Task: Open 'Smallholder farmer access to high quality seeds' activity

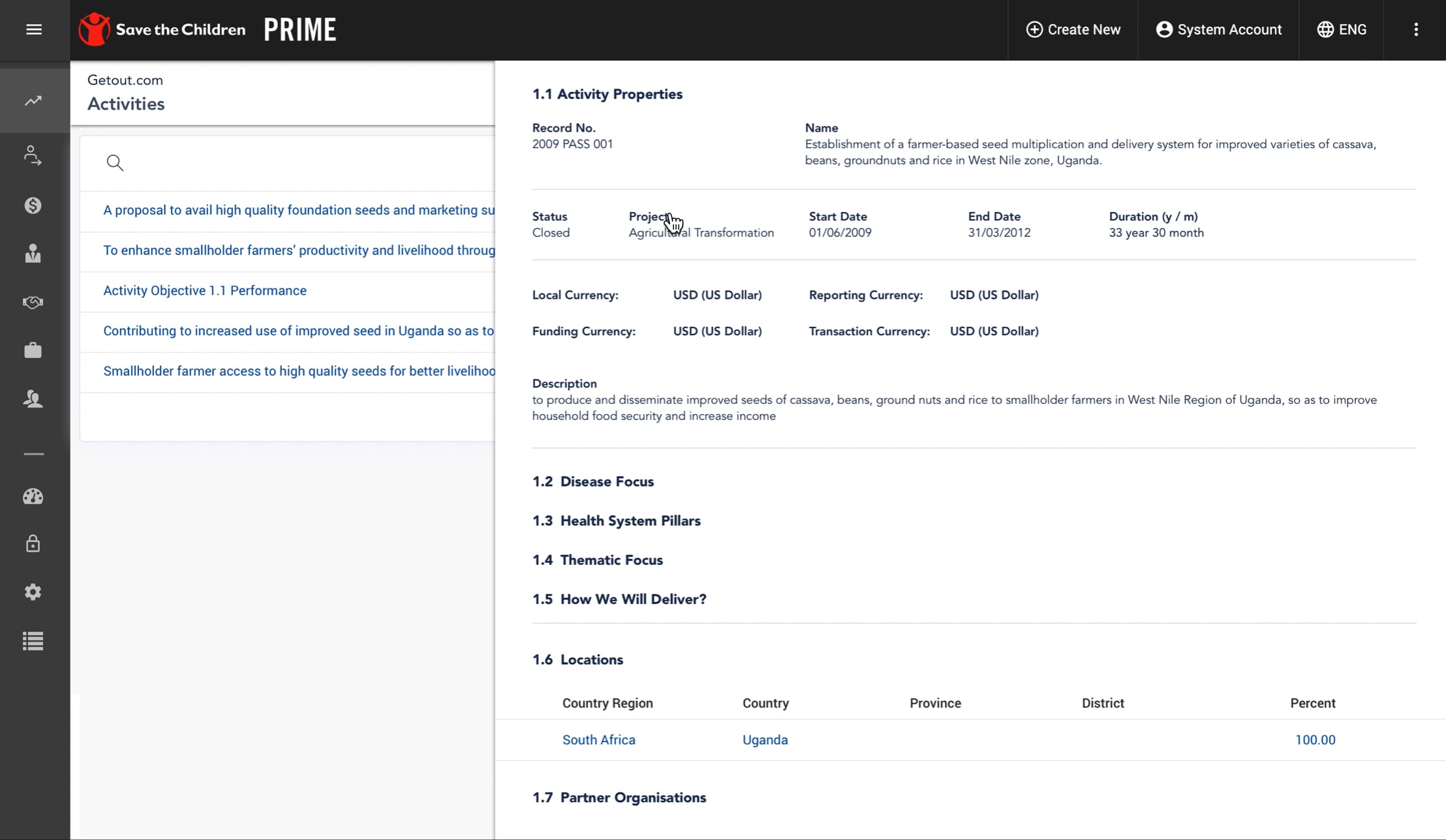Action: click(x=299, y=371)
